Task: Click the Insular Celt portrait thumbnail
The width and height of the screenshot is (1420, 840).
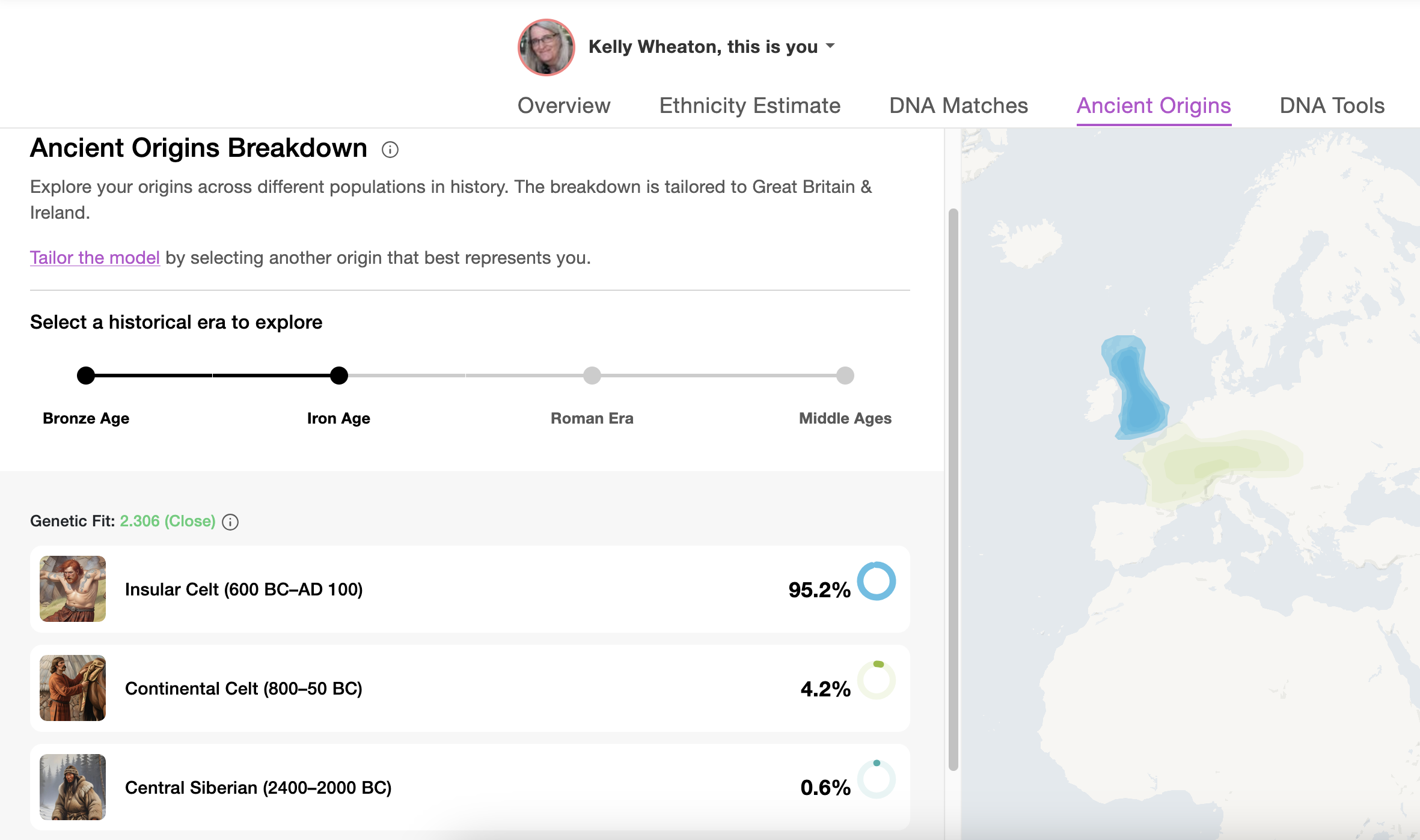Action: (73, 589)
